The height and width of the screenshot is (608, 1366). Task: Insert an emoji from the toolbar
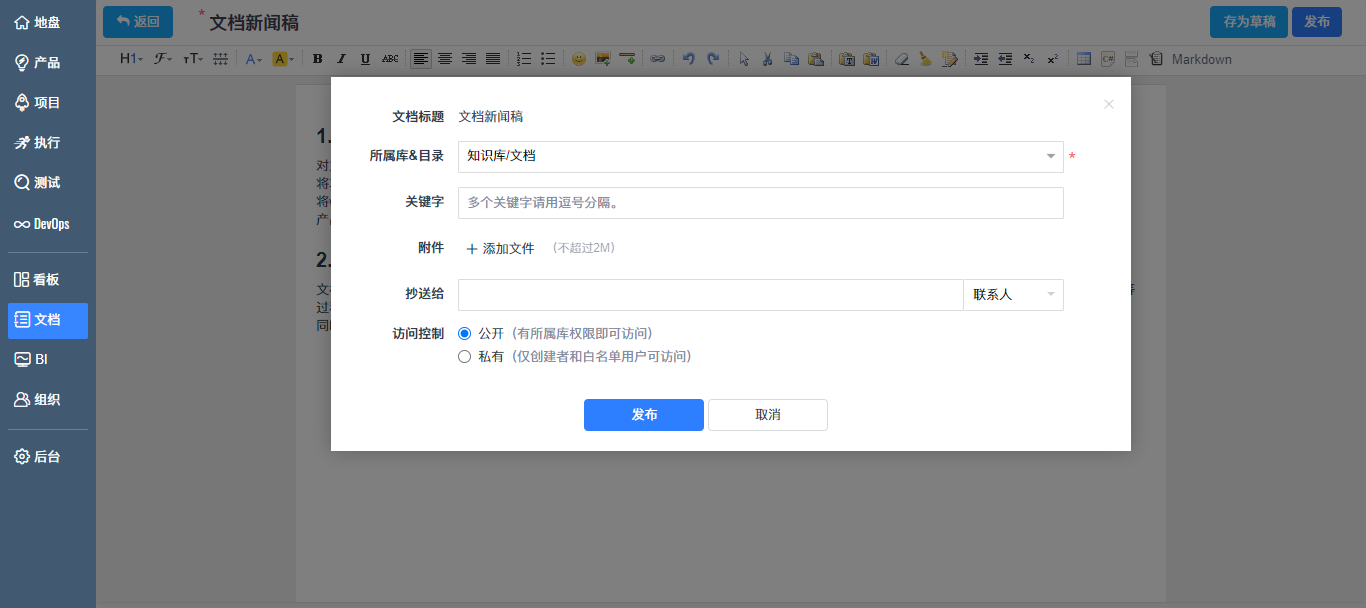coord(578,59)
